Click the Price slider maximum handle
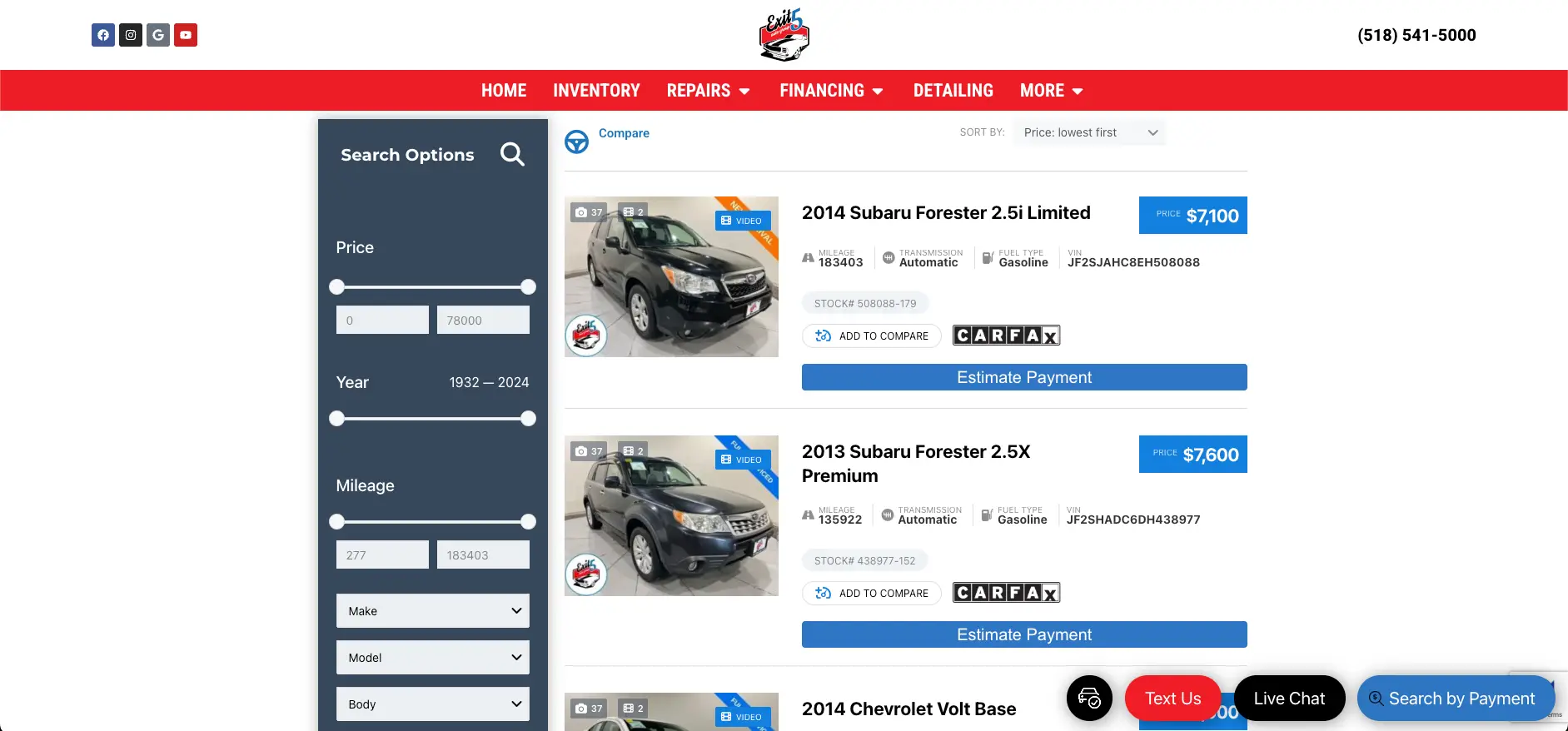 528,287
